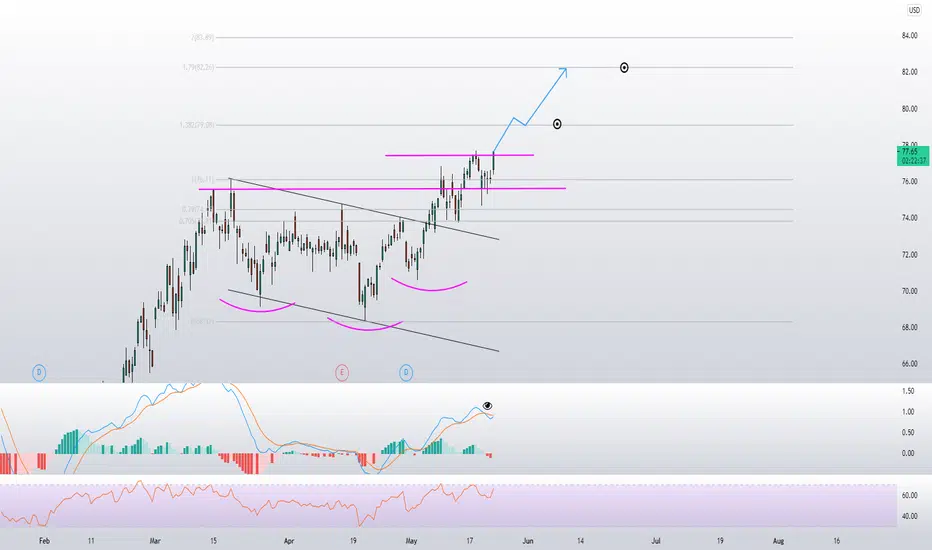Viewport: 932px width, 550px height.
Task: Click 60.00 on the RSI scale
Action: tap(909, 495)
